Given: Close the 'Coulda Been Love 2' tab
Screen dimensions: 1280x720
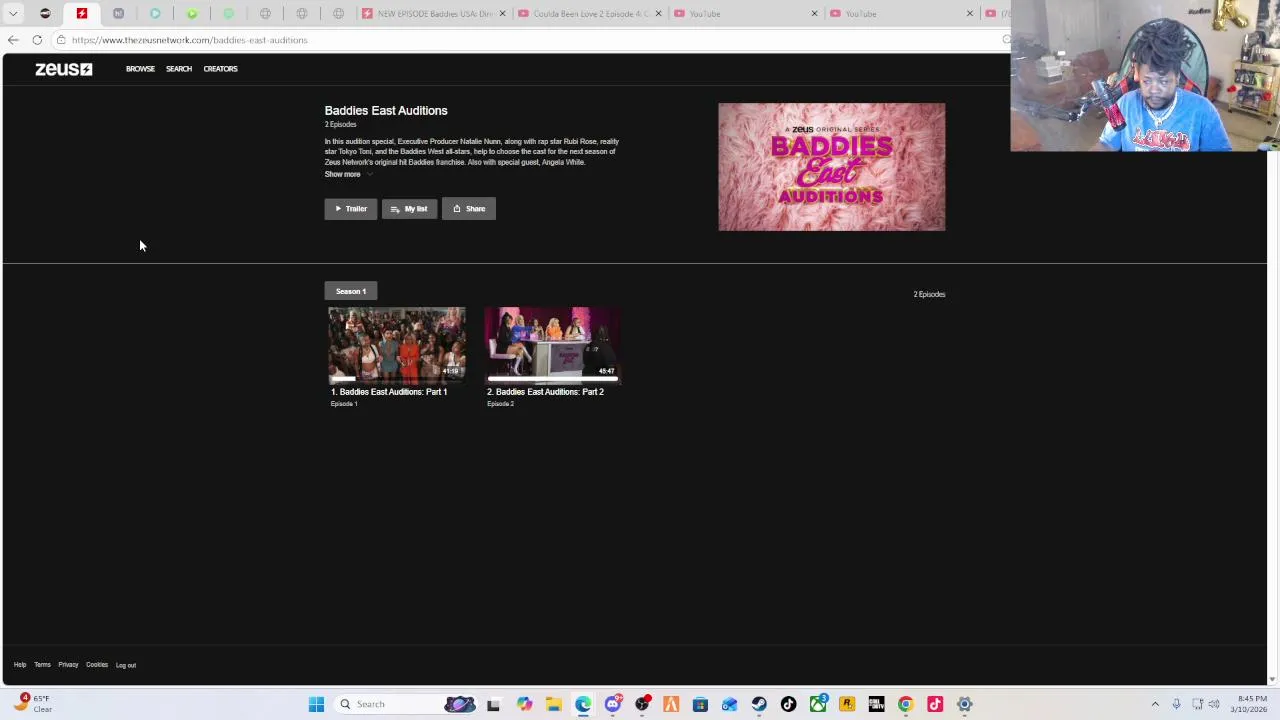Looking at the screenshot, I should [x=658, y=14].
